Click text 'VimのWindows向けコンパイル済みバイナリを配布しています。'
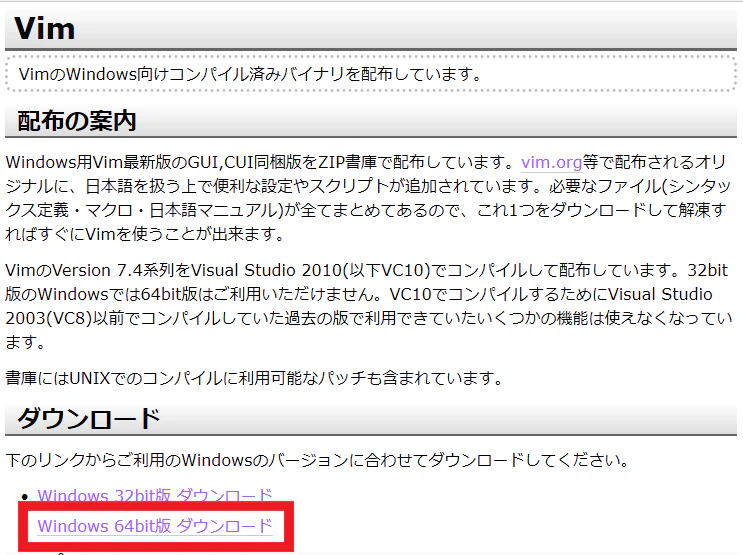 click(x=251, y=74)
